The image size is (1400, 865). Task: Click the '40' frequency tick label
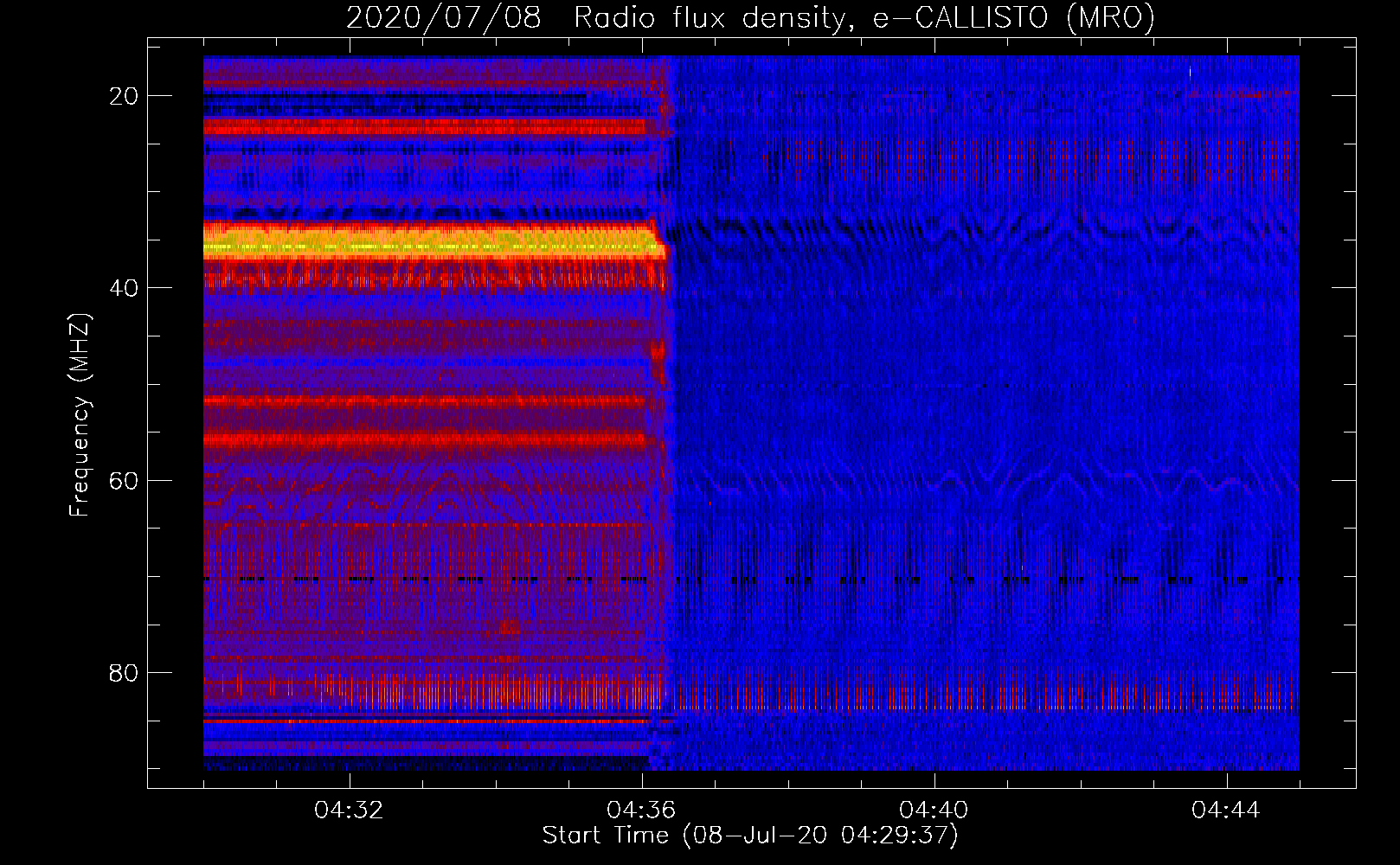pos(124,288)
